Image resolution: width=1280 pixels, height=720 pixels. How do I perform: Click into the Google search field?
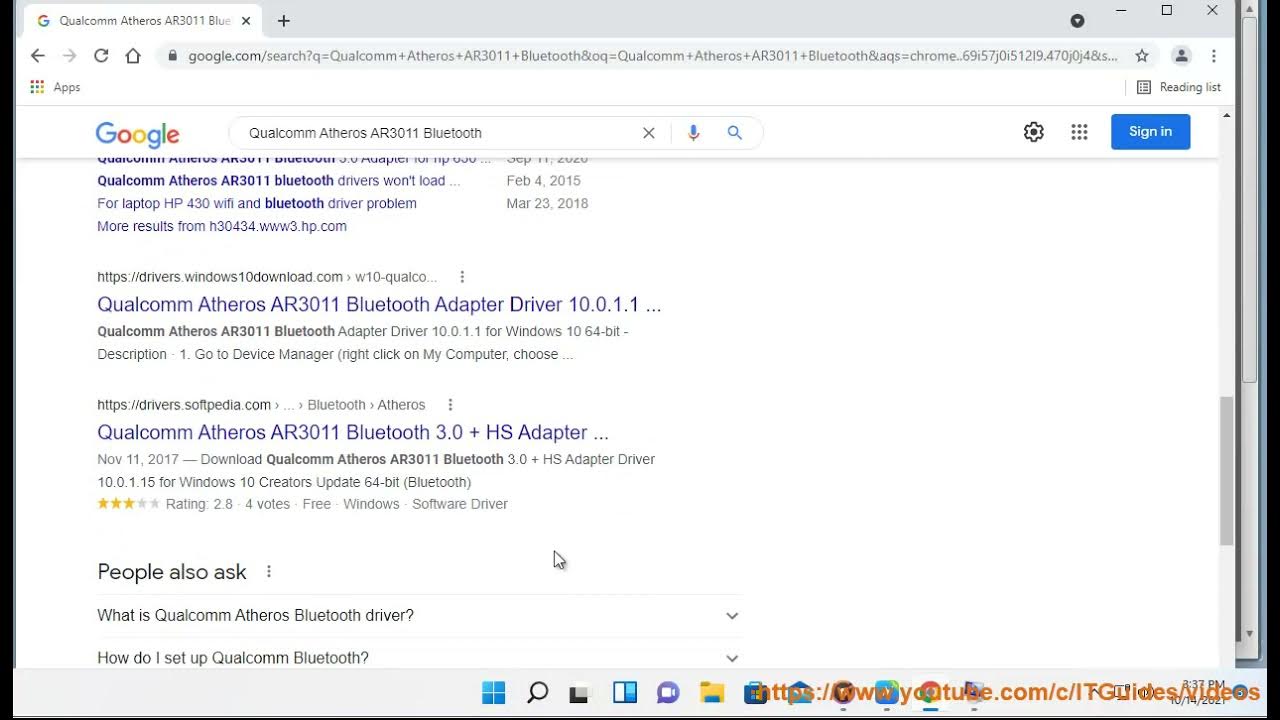coord(440,133)
